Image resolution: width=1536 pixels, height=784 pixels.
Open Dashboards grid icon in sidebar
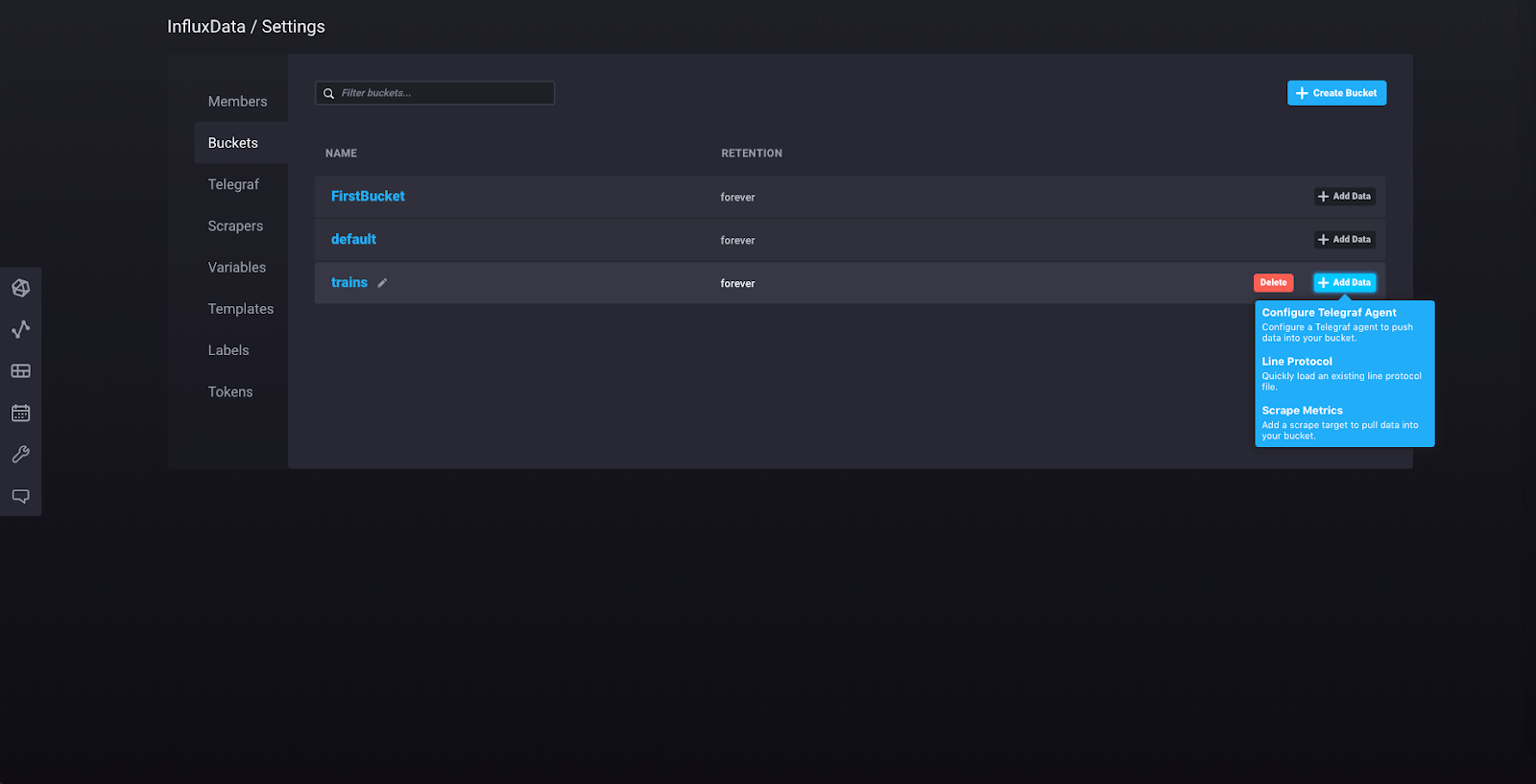(20, 371)
